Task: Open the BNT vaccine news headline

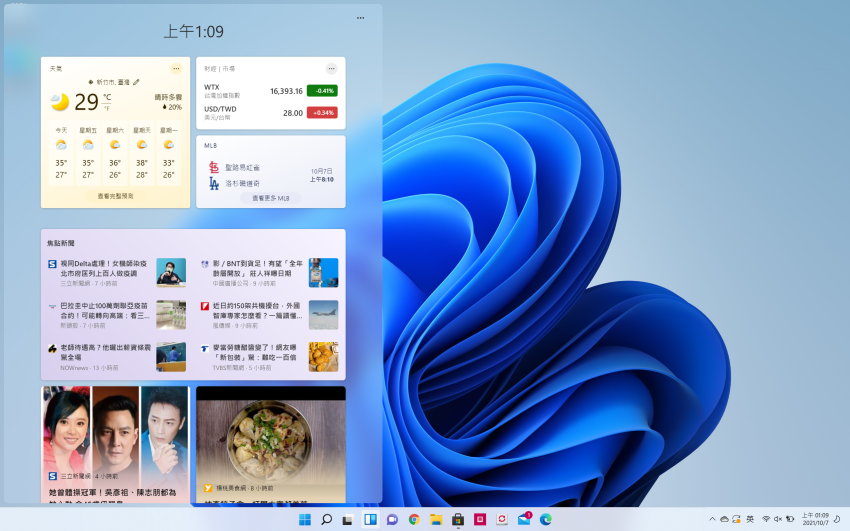Action: click(x=257, y=268)
